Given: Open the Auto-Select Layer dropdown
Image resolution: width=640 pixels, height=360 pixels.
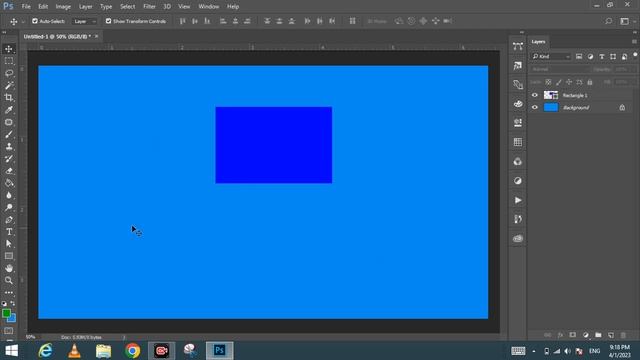Looking at the screenshot, I should [84, 21].
